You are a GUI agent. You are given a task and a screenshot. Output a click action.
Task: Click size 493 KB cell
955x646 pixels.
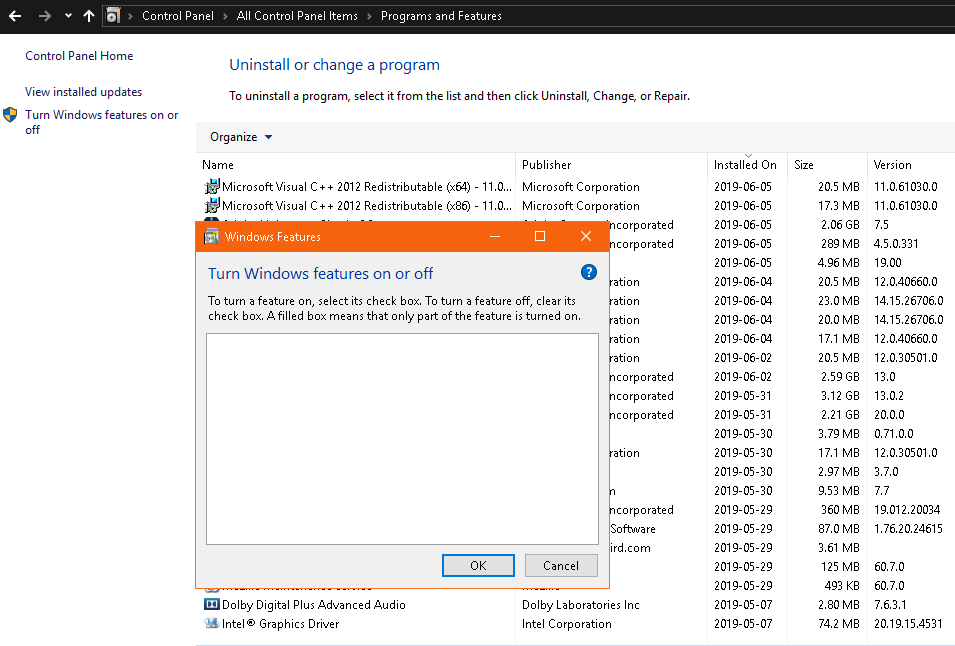(842, 586)
